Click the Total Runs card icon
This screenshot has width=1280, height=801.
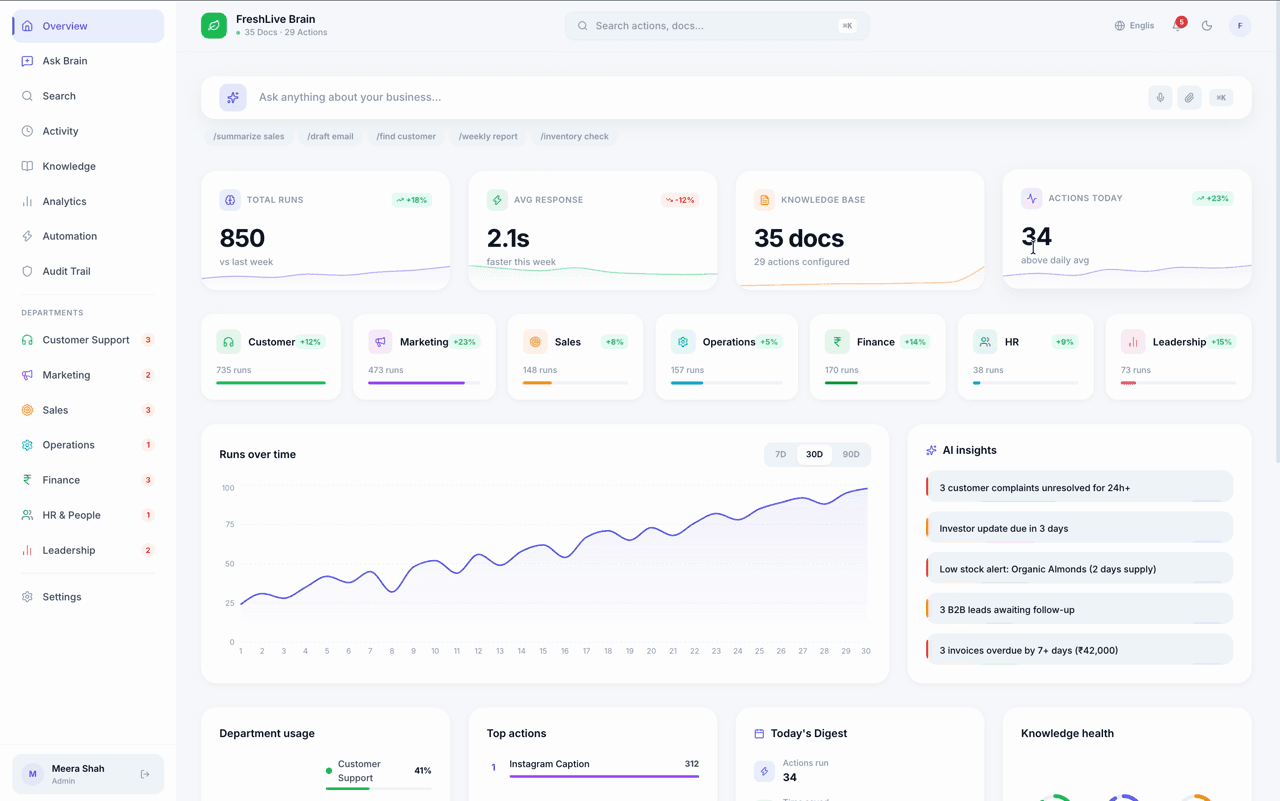click(x=230, y=200)
